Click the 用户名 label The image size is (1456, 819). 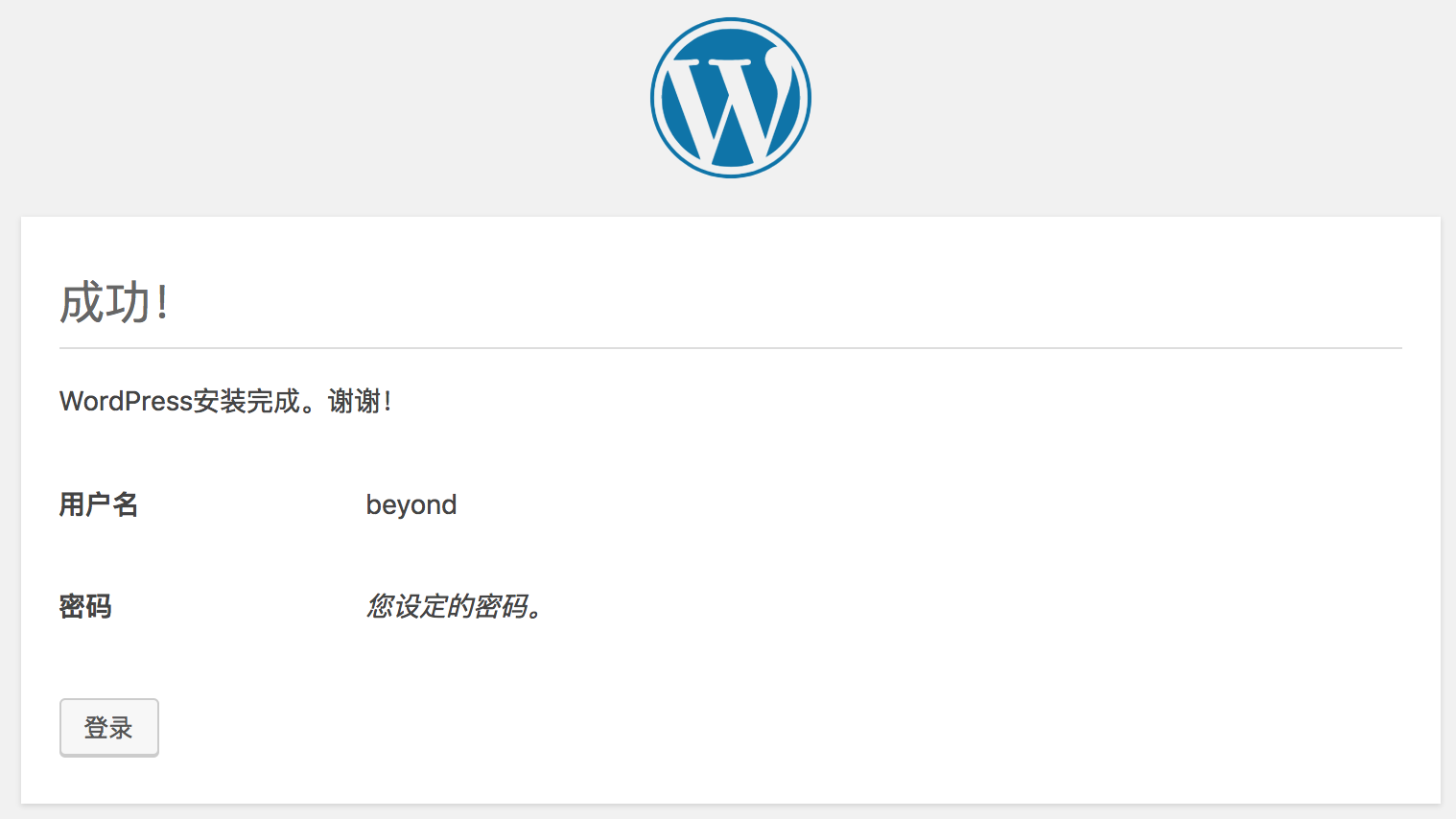99,504
